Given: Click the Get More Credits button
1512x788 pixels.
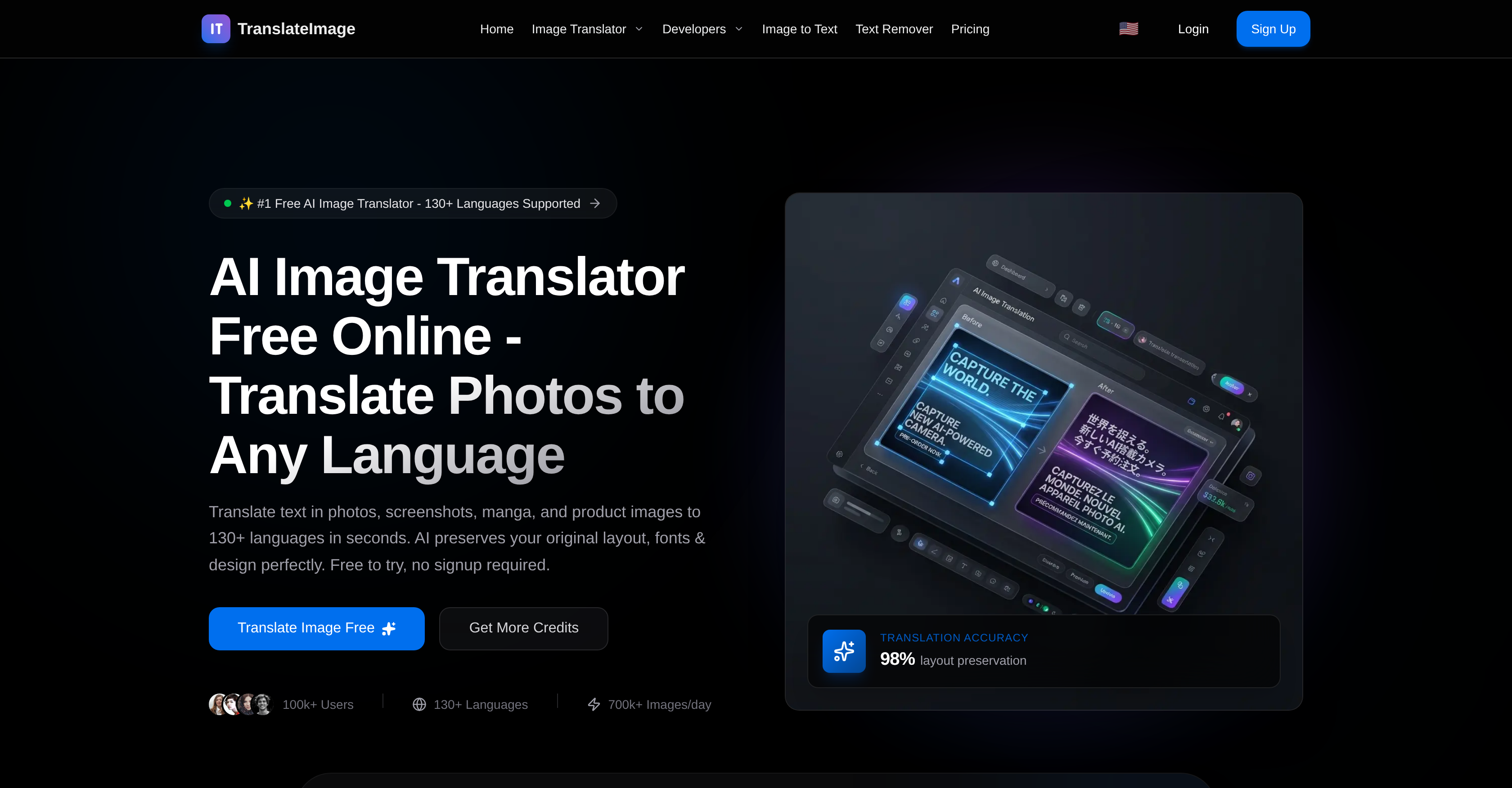Looking at the screenshot, I should click(x=523, y=628).
